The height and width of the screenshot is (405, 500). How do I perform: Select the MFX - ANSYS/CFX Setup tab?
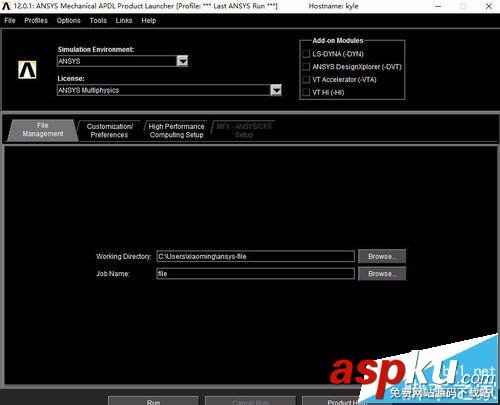click(x=244, y=131)
